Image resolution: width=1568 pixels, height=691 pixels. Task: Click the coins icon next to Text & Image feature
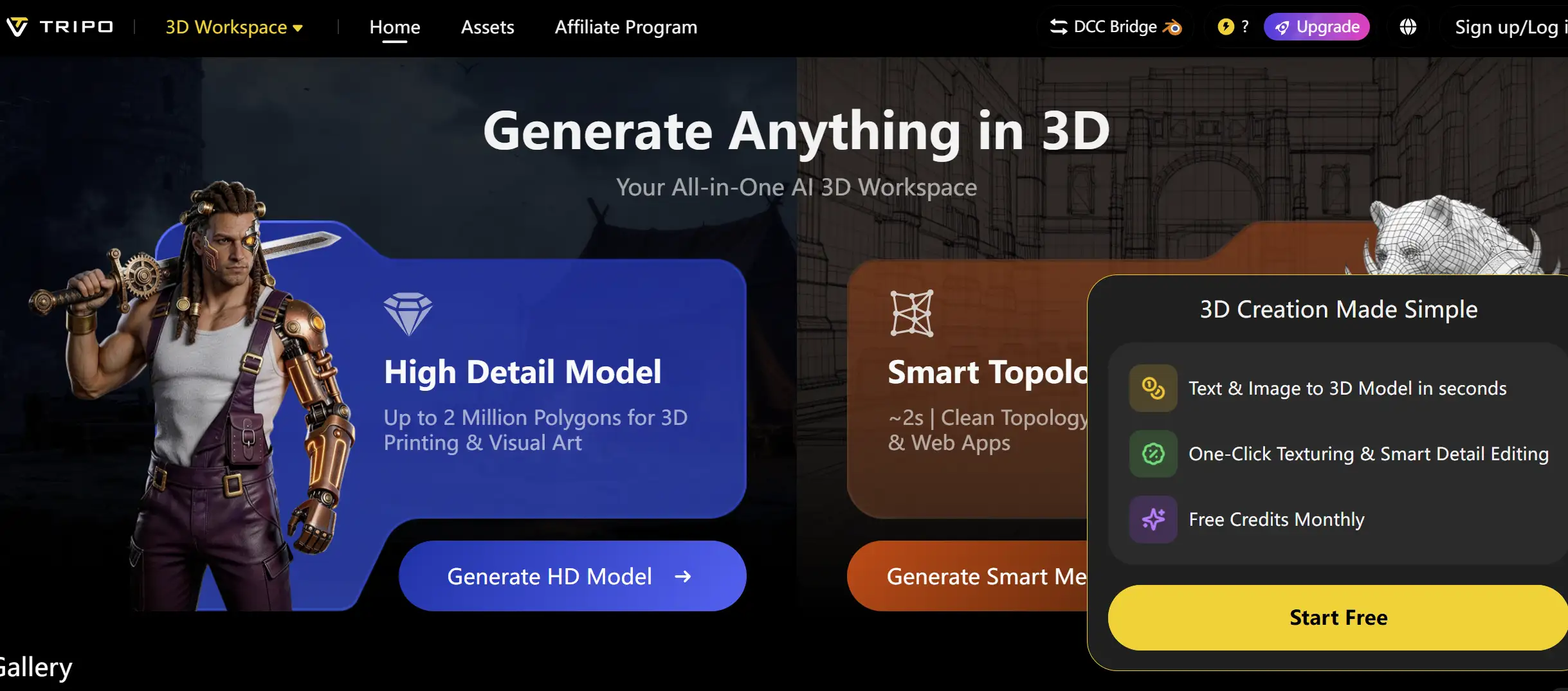coord(1153,388)
